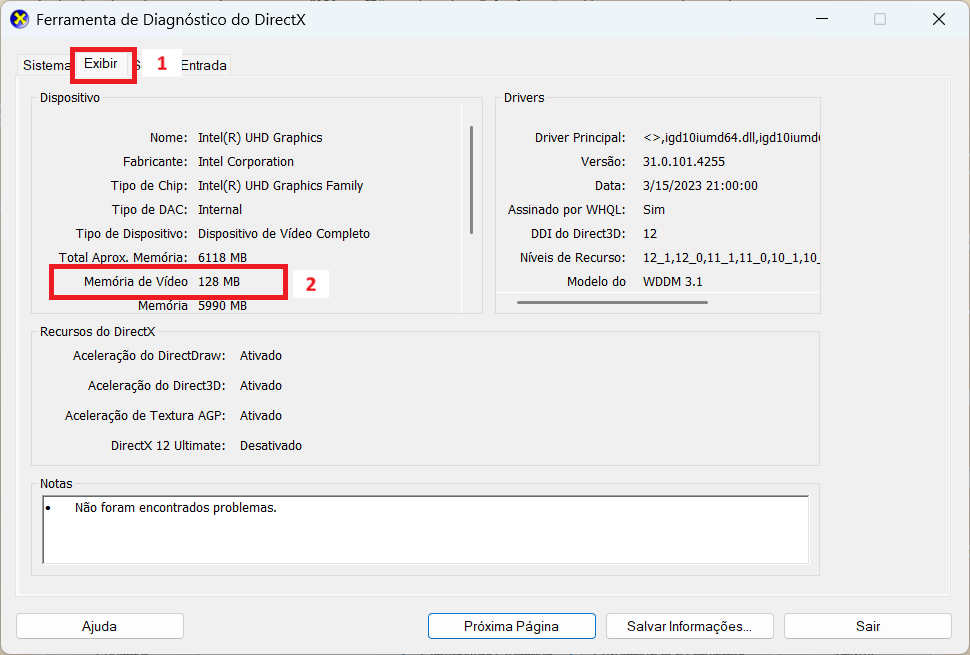970x655 pixels.
Task: Click the 'Sim' WHQL signed value
Action: 654,210
